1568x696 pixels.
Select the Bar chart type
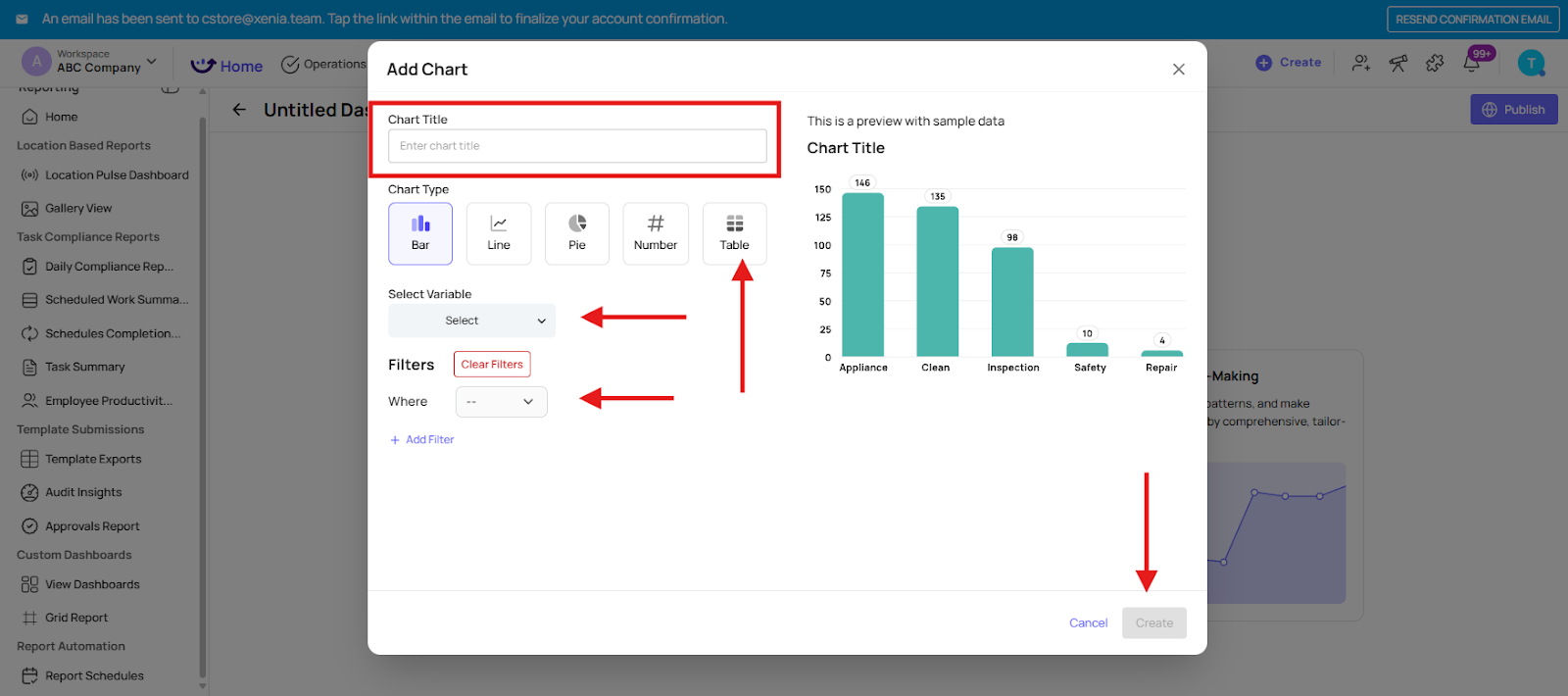coord(419,233)
